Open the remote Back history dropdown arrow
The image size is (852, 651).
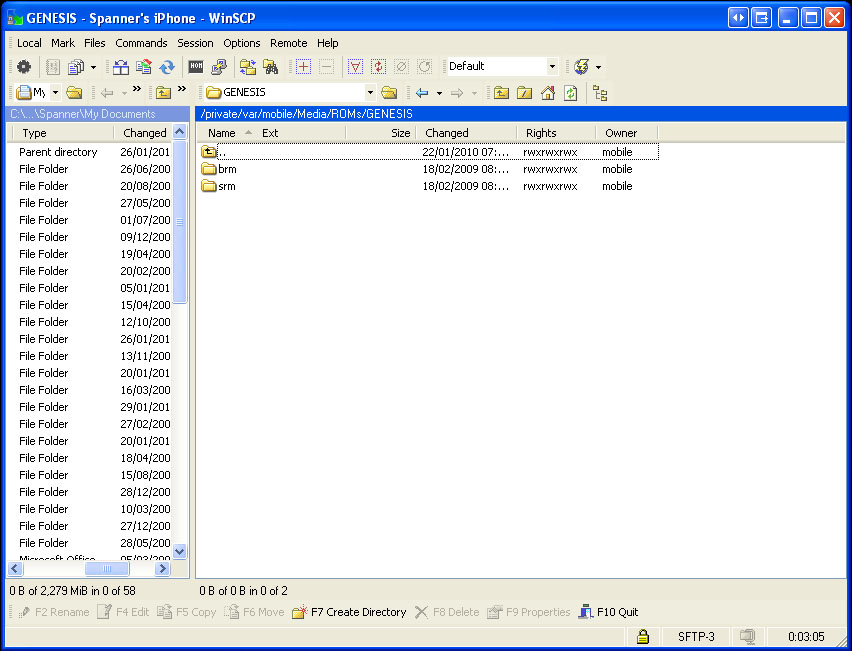click(439, 93)
